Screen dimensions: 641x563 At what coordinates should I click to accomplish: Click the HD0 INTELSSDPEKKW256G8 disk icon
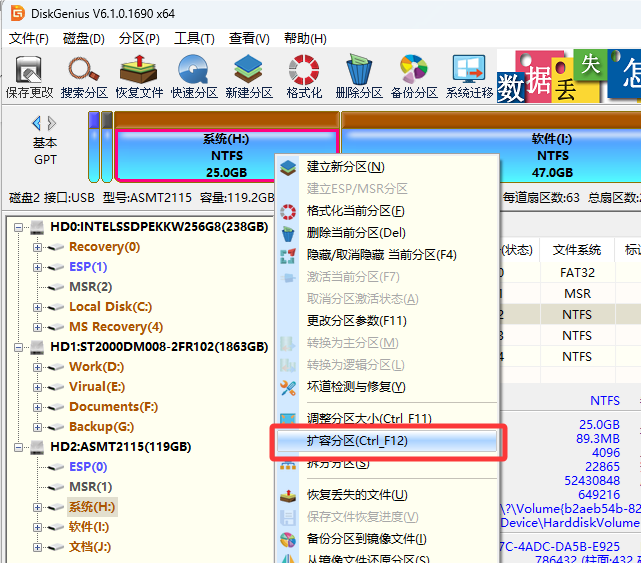37,227
